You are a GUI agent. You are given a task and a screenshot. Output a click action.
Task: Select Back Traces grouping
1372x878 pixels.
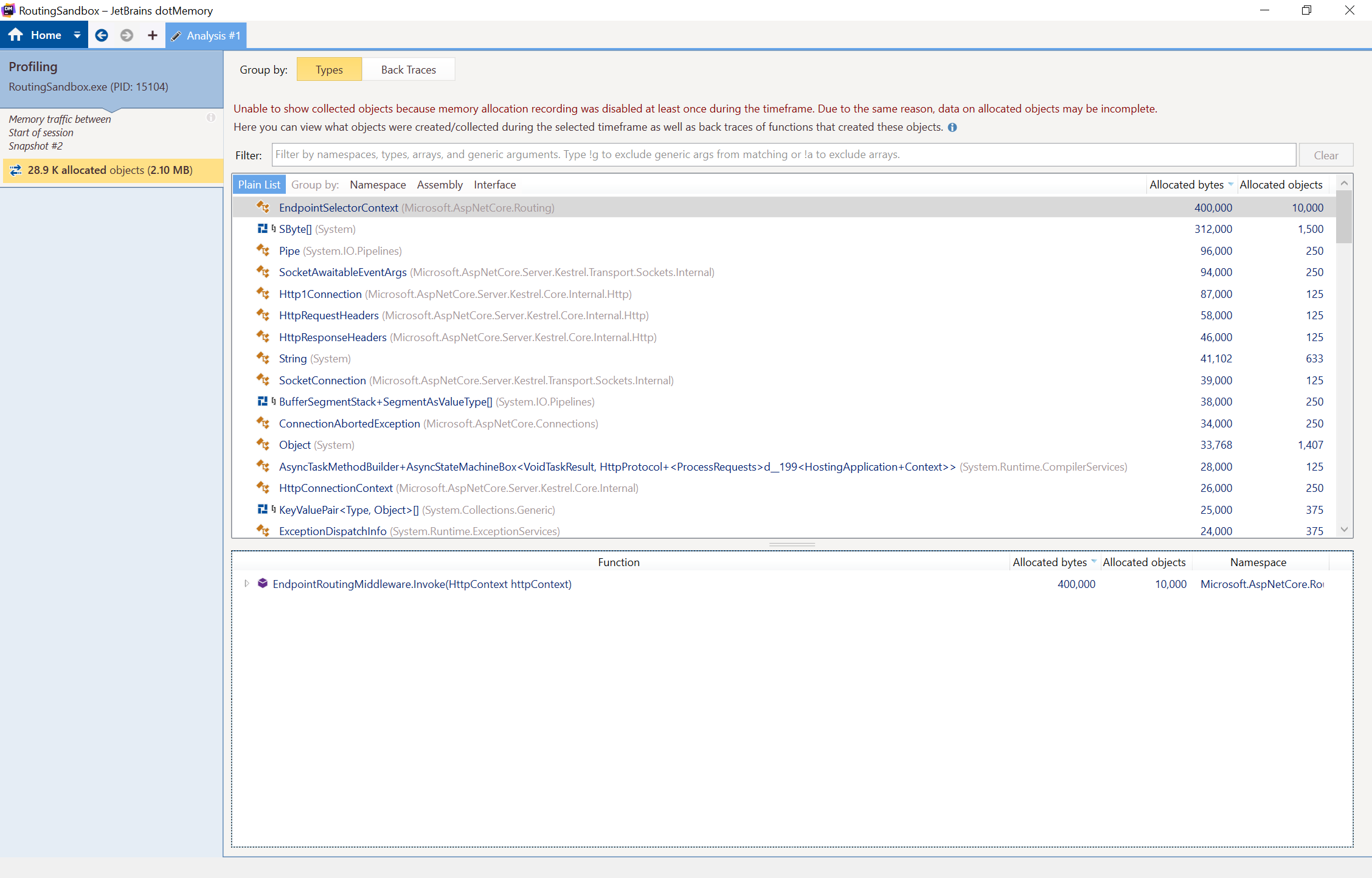point(408,69)
